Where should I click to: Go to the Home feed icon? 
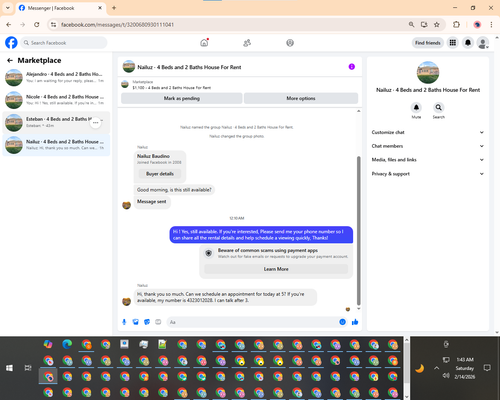[204, 43]
